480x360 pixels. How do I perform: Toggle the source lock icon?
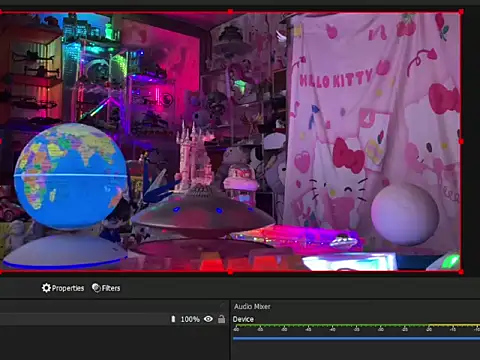[x=221, y=319]
